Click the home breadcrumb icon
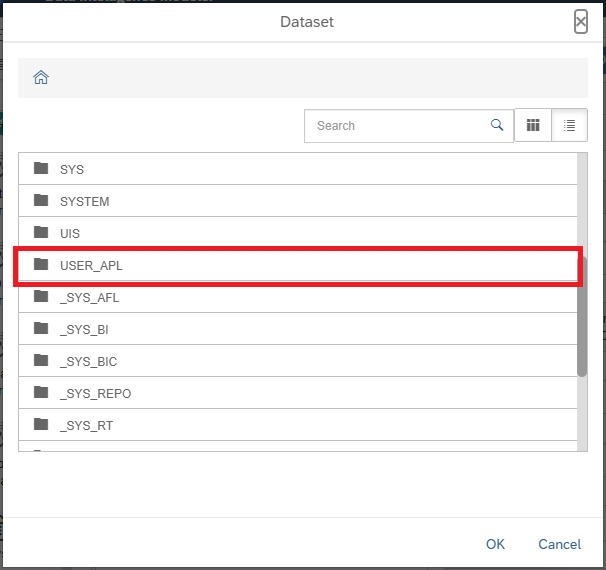 pyautogui.click(x=41, y=78)
